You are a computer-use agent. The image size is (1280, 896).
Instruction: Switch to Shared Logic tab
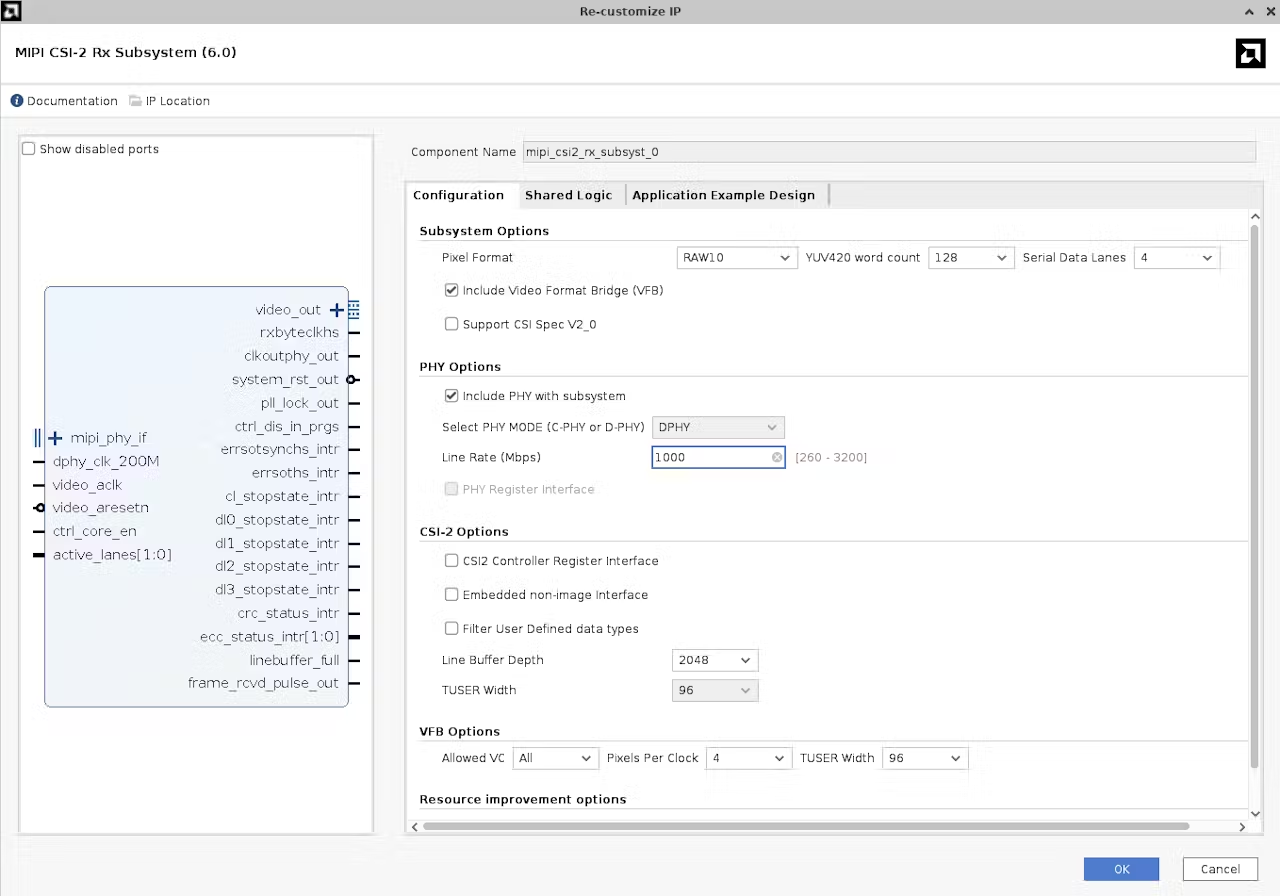[x=568, y=195]
